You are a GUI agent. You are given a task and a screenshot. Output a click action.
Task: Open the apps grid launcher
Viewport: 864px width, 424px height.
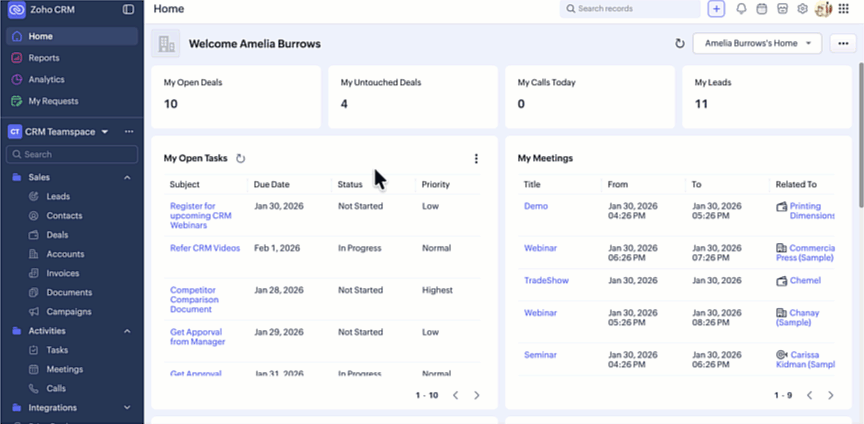click(843, 9)
